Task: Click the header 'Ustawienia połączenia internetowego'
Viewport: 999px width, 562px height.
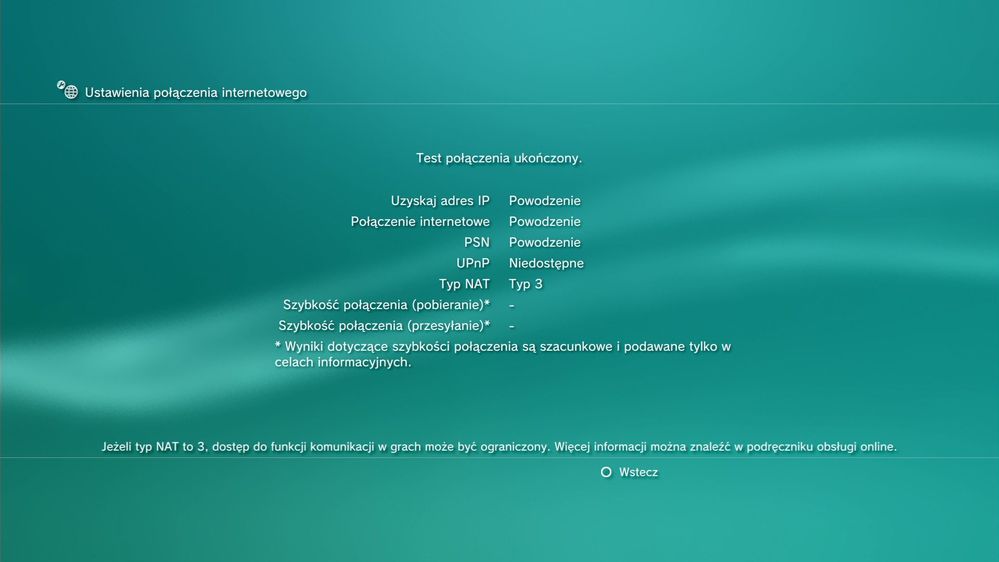Action: [x=196, y=92]
